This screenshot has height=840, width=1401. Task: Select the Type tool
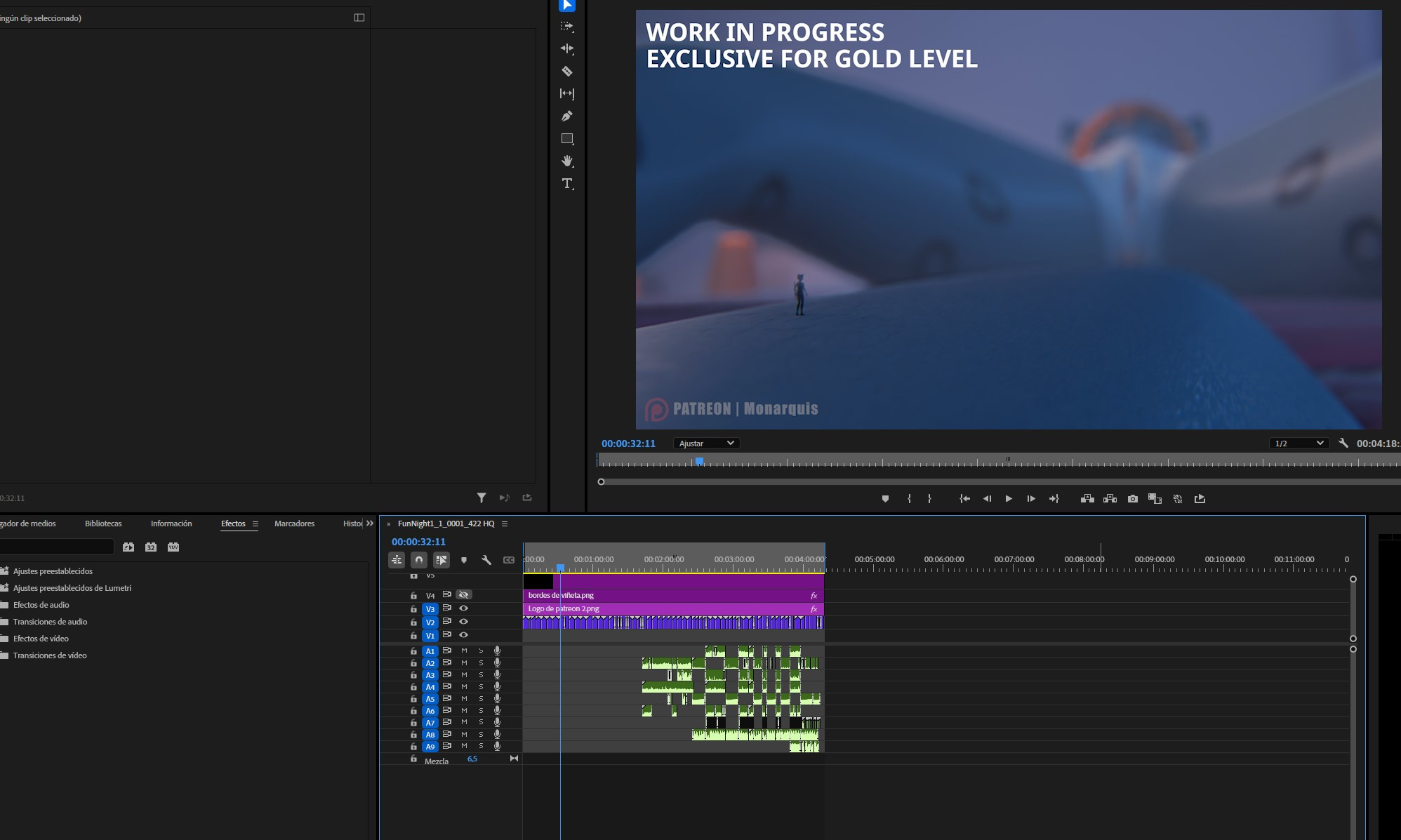[x=567, y=184]
